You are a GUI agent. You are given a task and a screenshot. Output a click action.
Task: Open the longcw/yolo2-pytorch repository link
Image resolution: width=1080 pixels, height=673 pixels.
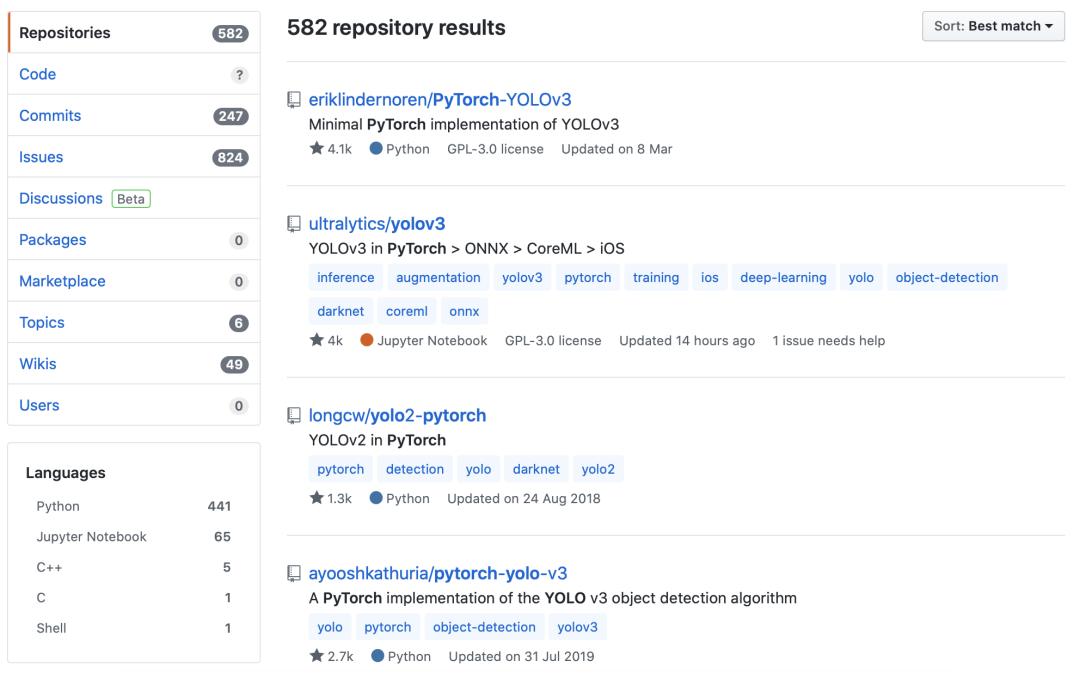coord(397,416)
